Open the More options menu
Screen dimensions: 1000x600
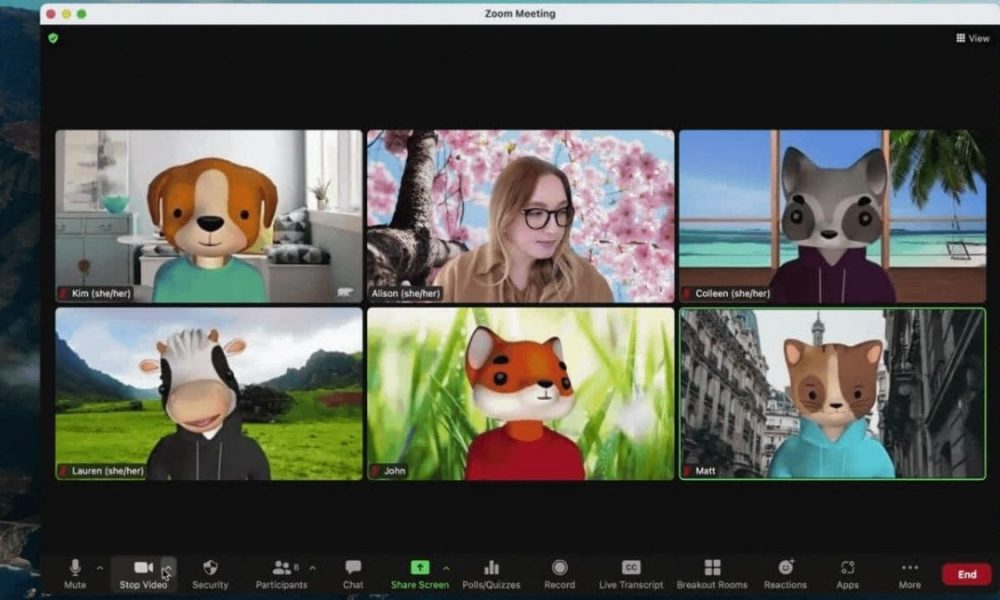(x=909, y=573)
